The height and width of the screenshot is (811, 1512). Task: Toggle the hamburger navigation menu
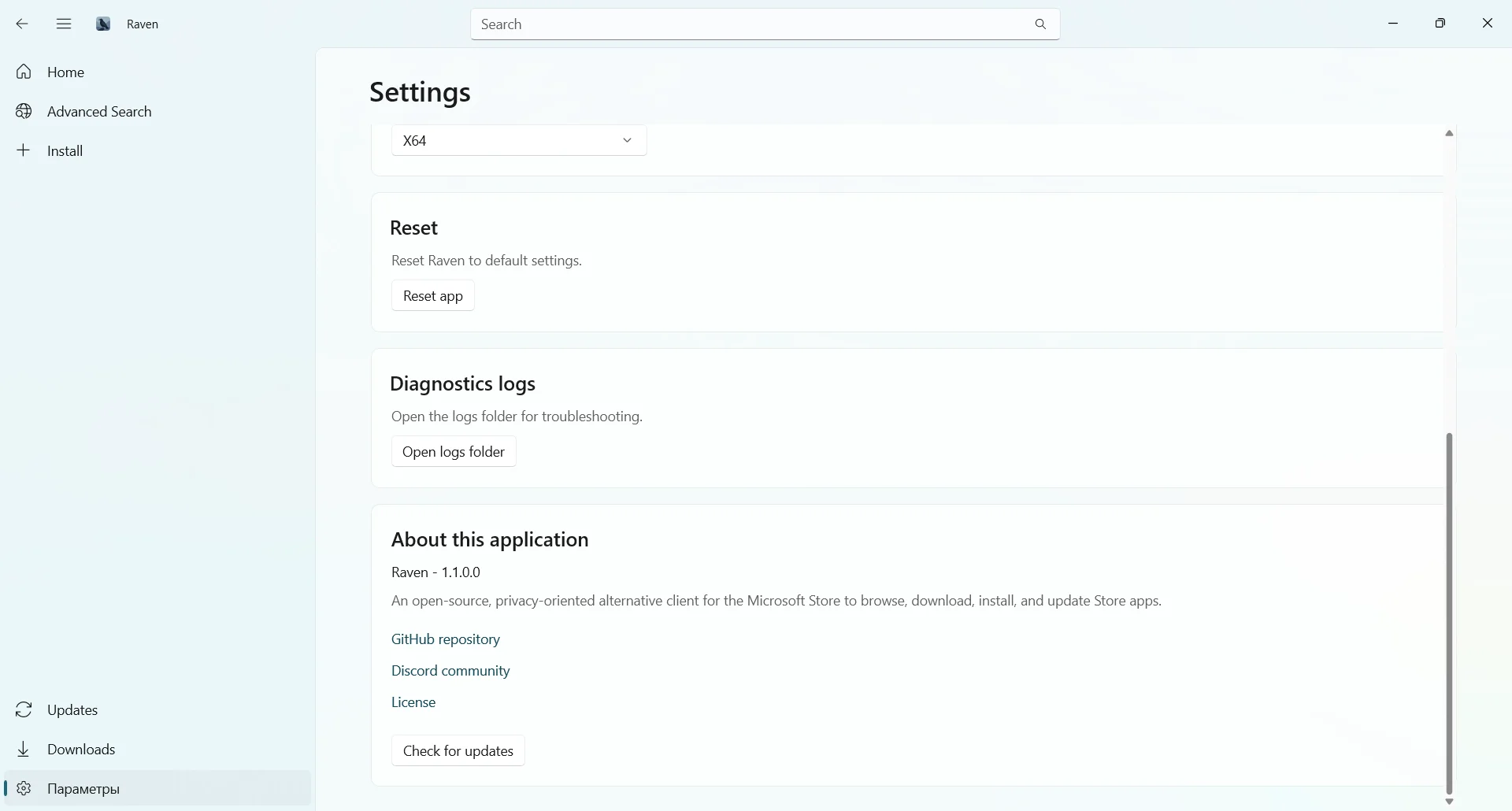[x=64, y=24]
